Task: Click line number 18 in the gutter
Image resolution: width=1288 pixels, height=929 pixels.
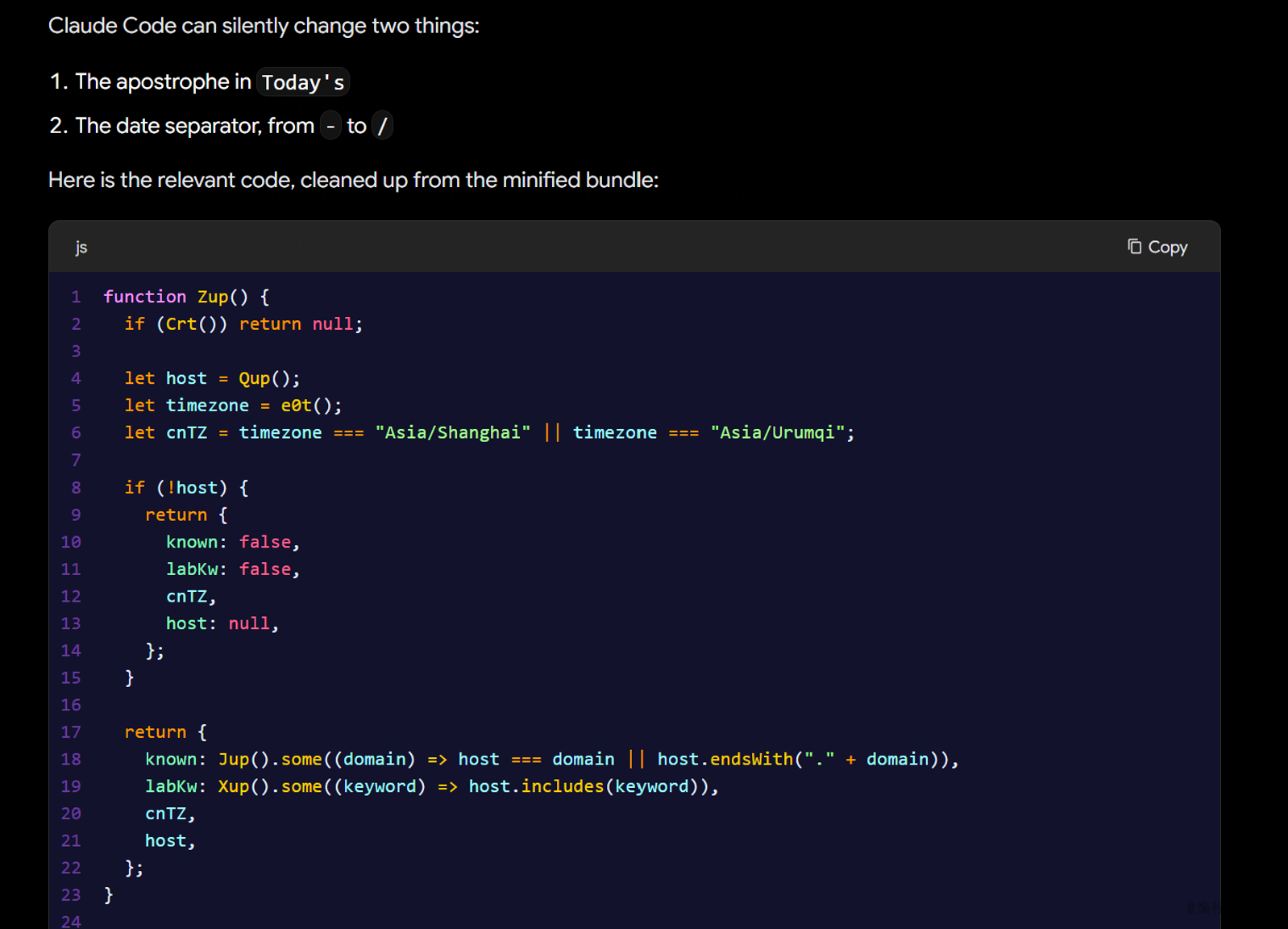Action: click(x=71, y=760)
